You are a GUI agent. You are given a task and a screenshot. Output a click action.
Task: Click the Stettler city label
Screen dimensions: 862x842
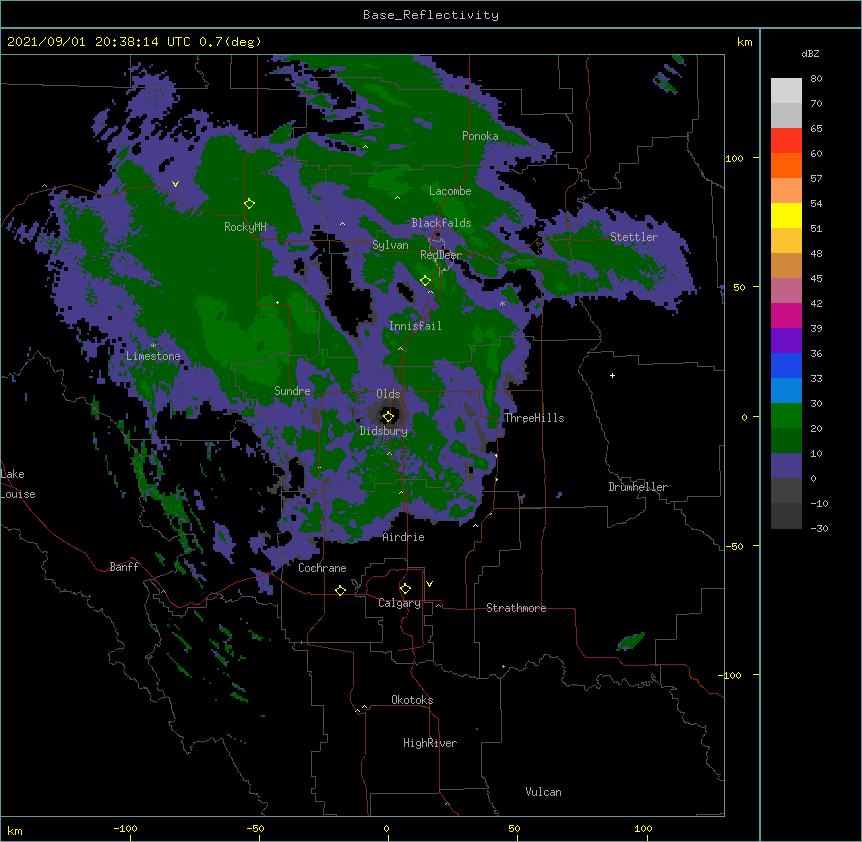(634, 237)
